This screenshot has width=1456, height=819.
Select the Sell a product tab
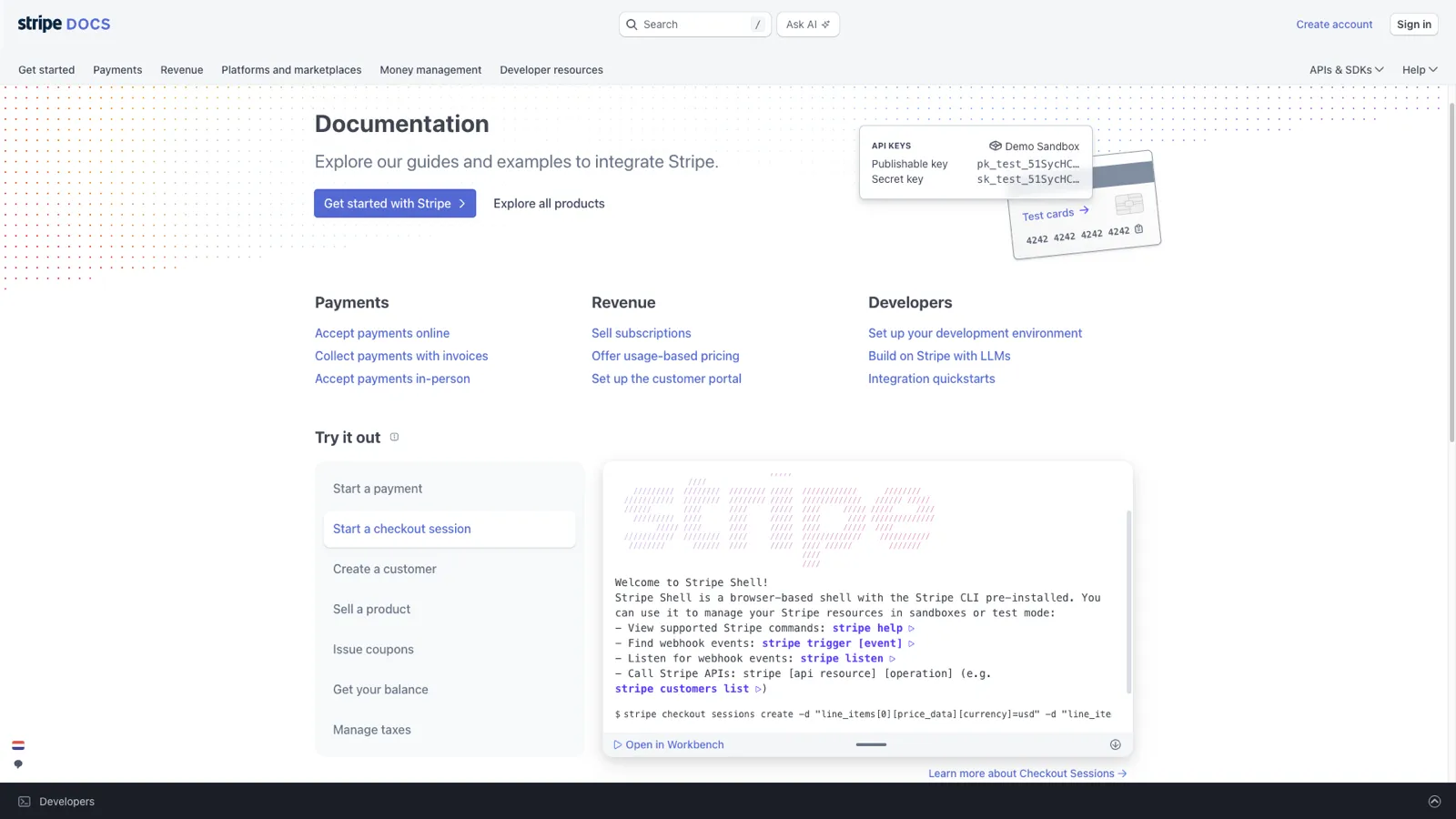coord(450,609)
